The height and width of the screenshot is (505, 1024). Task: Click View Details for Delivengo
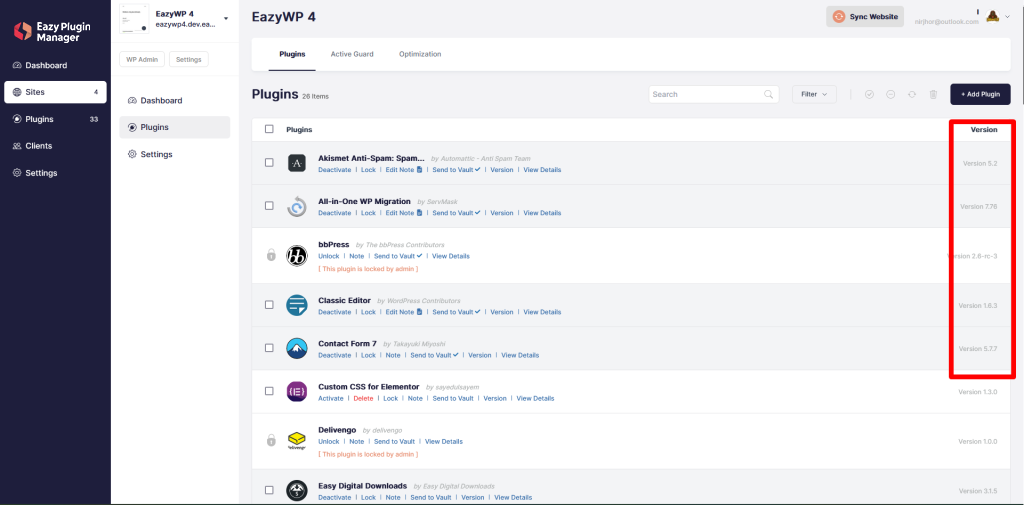(x=444, y=442)
